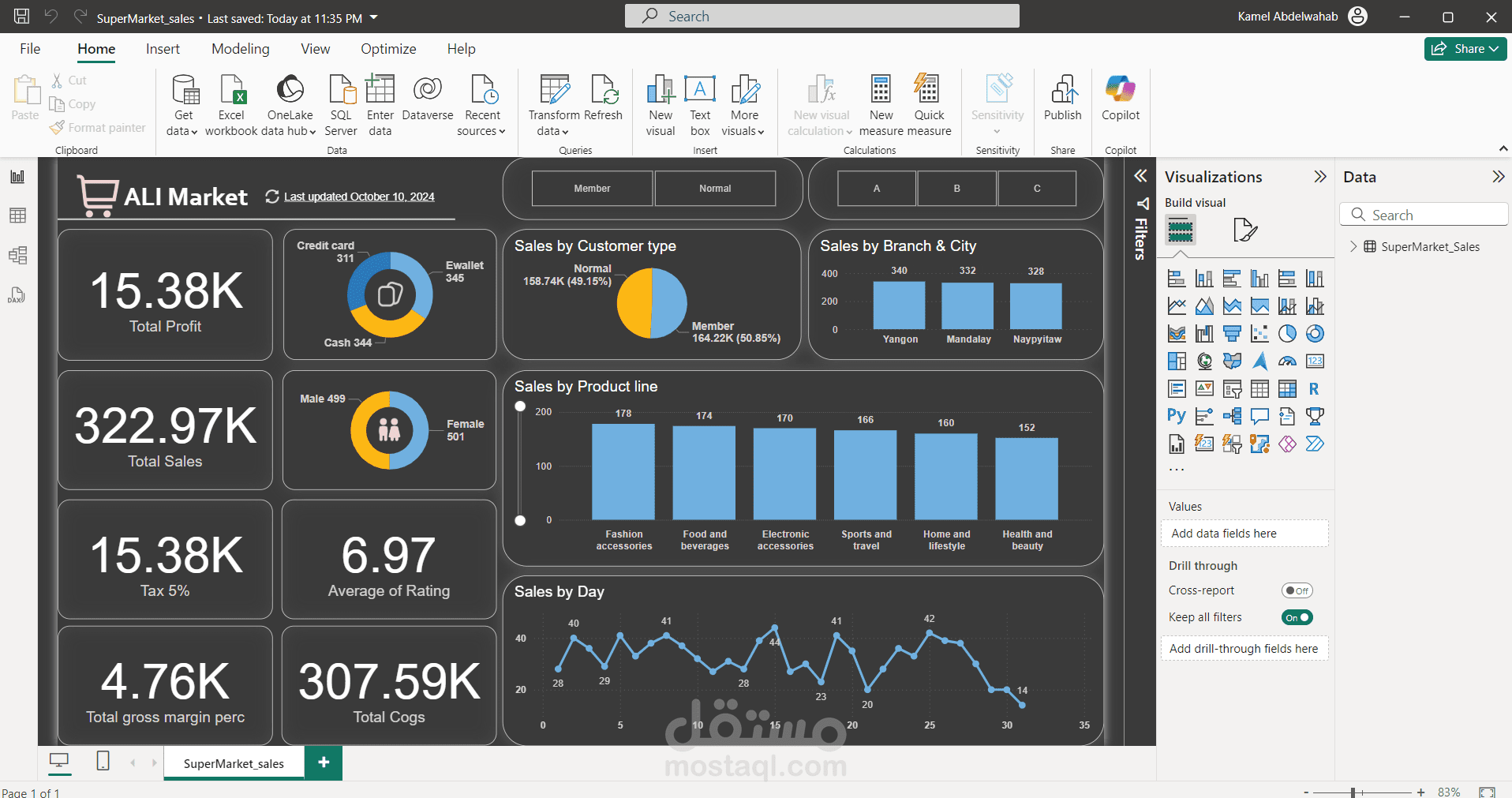Add a new page with the plus button
This screenshot has width=1512, height=798.
324,762
